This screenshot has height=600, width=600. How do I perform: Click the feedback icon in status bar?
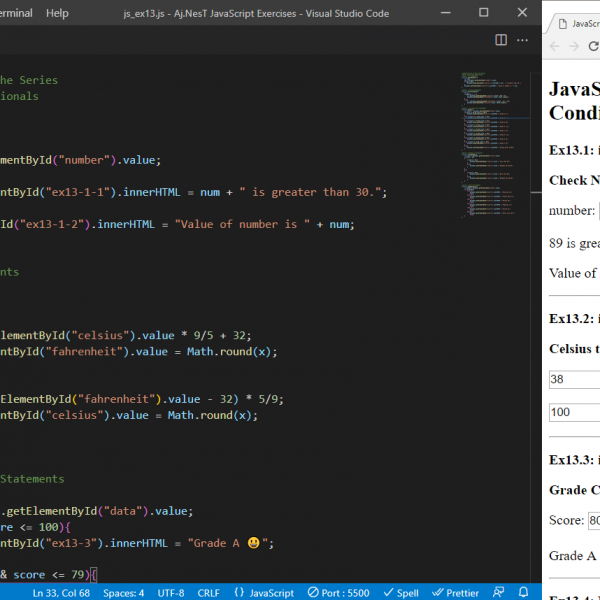498,592
